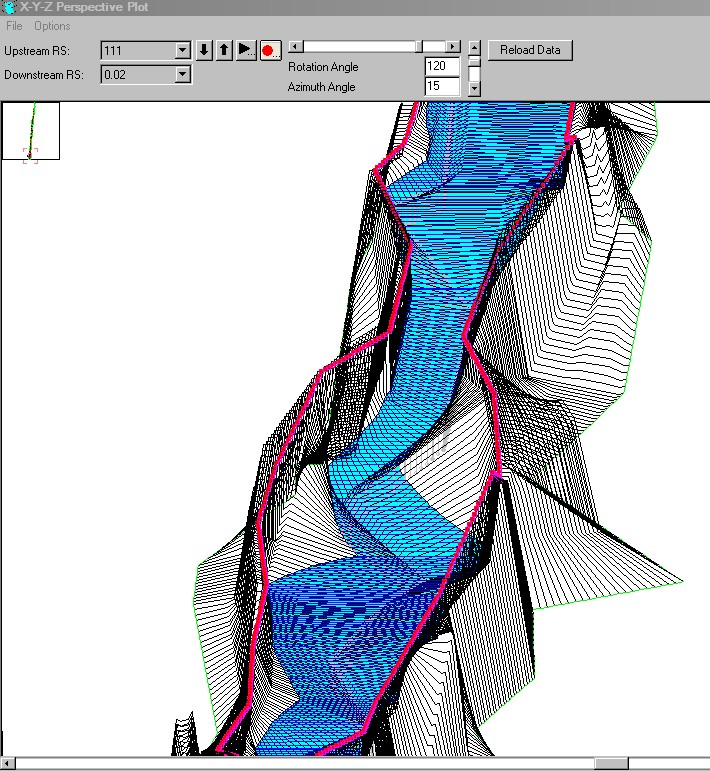The image size is (710, 771).
Task: Click the Azimuth Angle input field
Action: click(442, 87)
